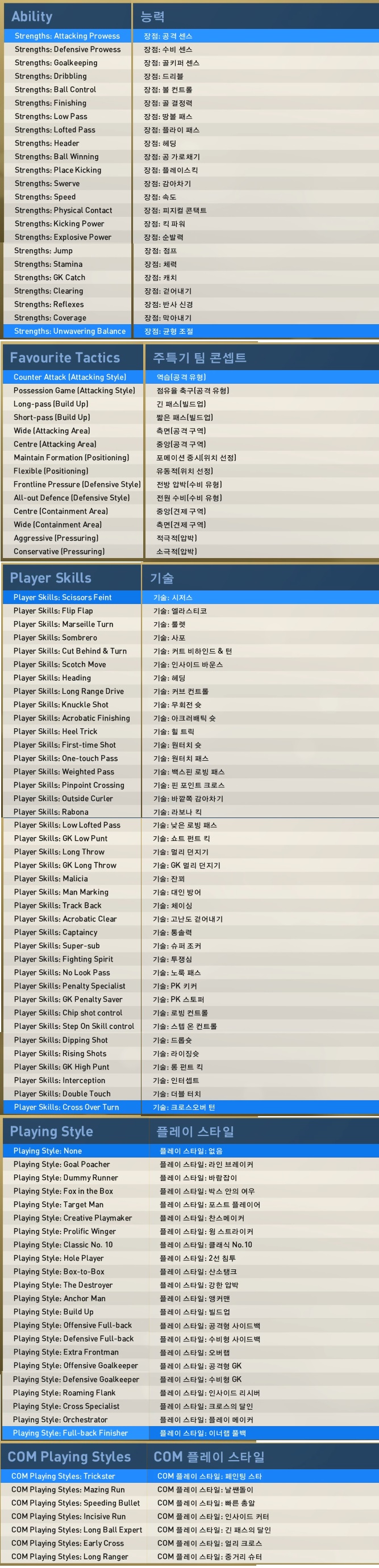Select 'Strengths: Kicking Power' item
This screenshot has width=379, height=1568.
[59, 224]
